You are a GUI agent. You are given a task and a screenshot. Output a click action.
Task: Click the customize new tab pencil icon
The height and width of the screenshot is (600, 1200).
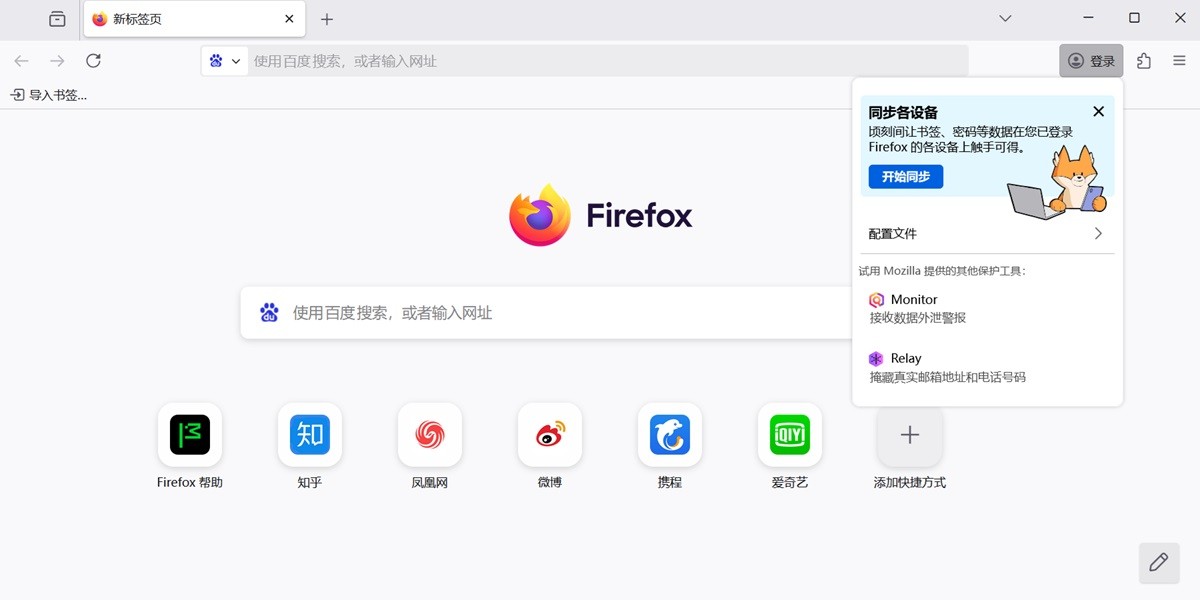tap(1158, 563)
